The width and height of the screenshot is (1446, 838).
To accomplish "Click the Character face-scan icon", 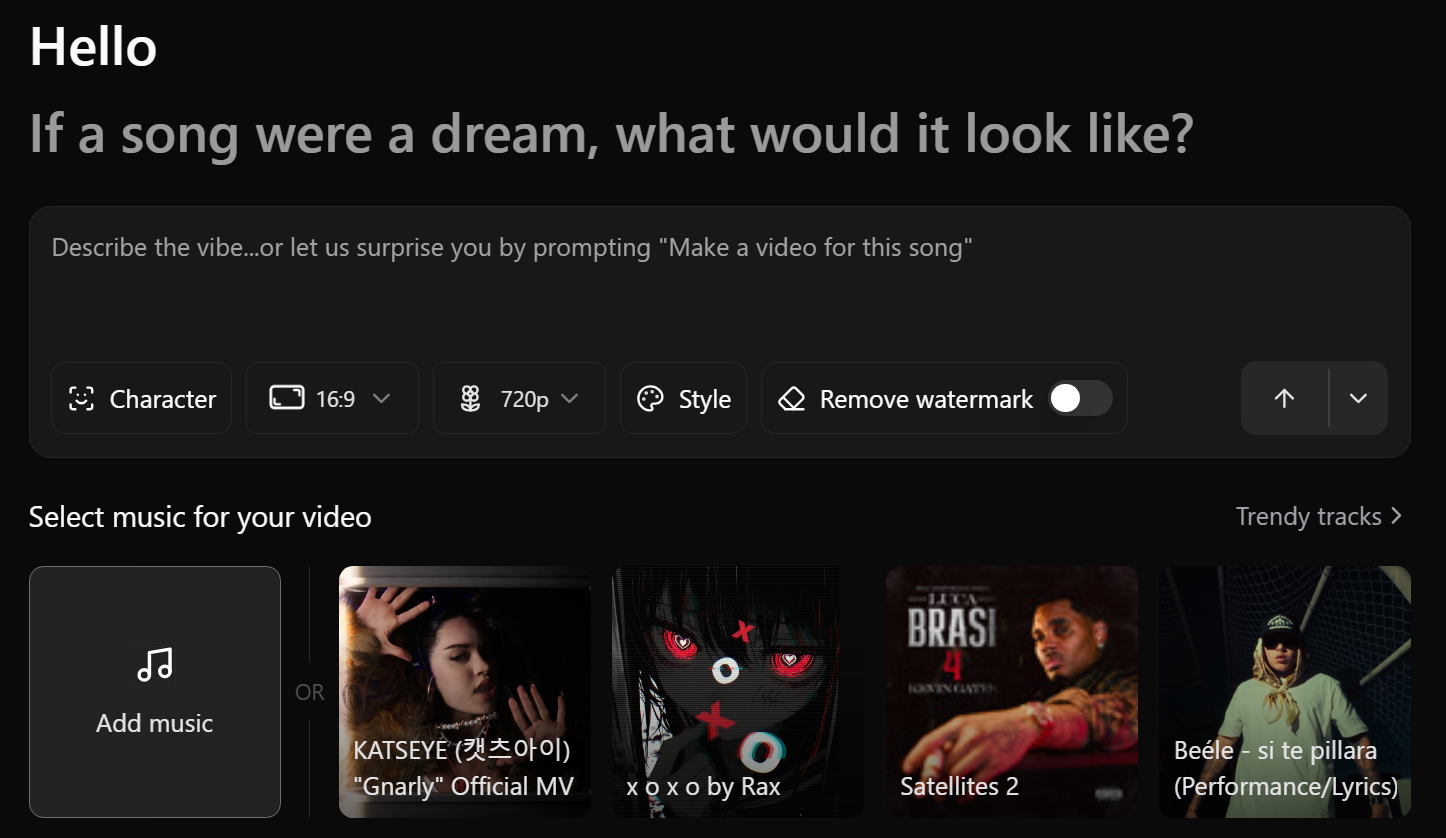I will coord(81,399).
